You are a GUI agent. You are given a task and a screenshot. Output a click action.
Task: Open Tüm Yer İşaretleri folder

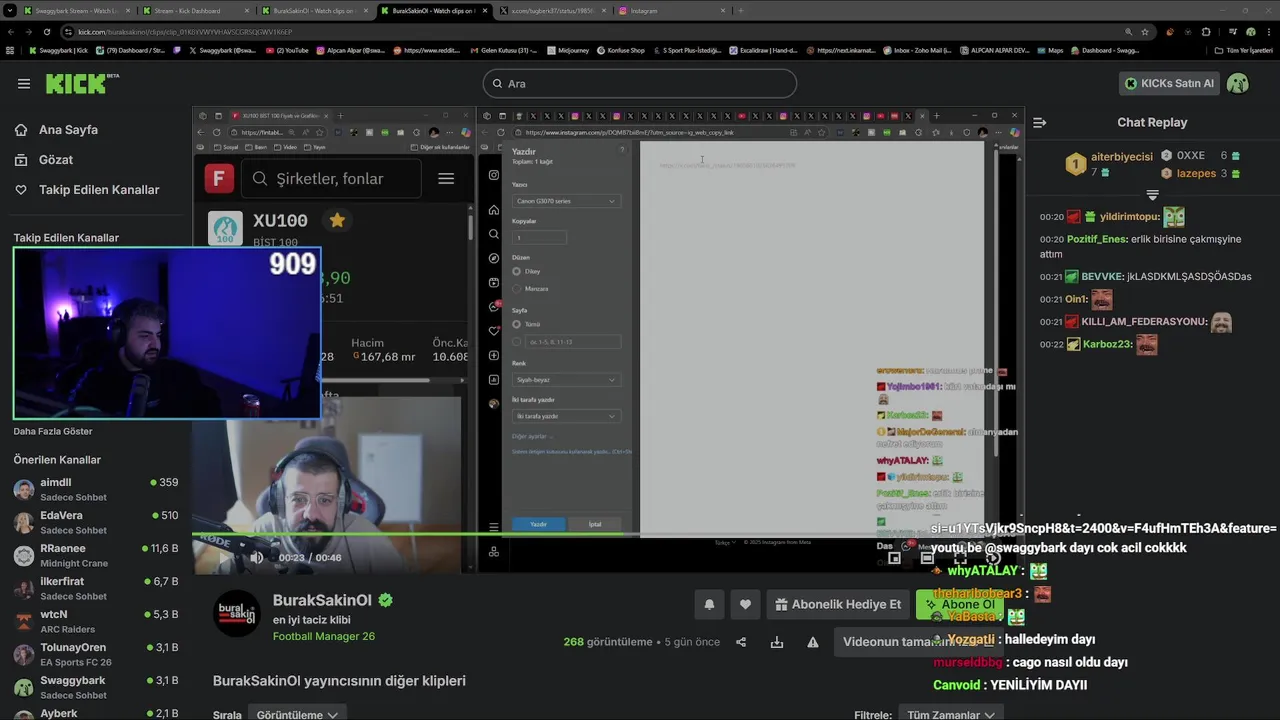(x=1243, y=50)
